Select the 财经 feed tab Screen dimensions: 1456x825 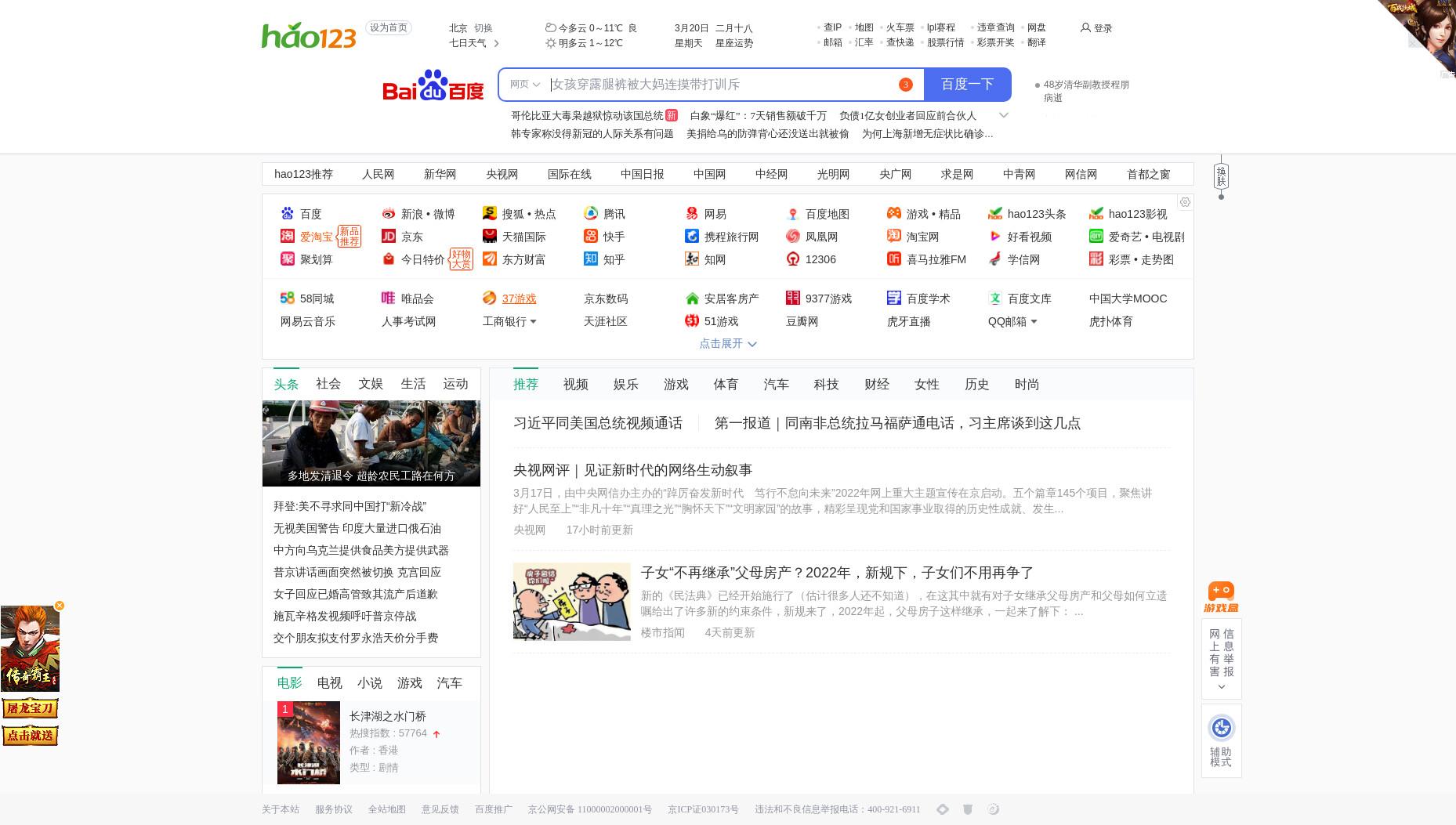pos(876,384)
